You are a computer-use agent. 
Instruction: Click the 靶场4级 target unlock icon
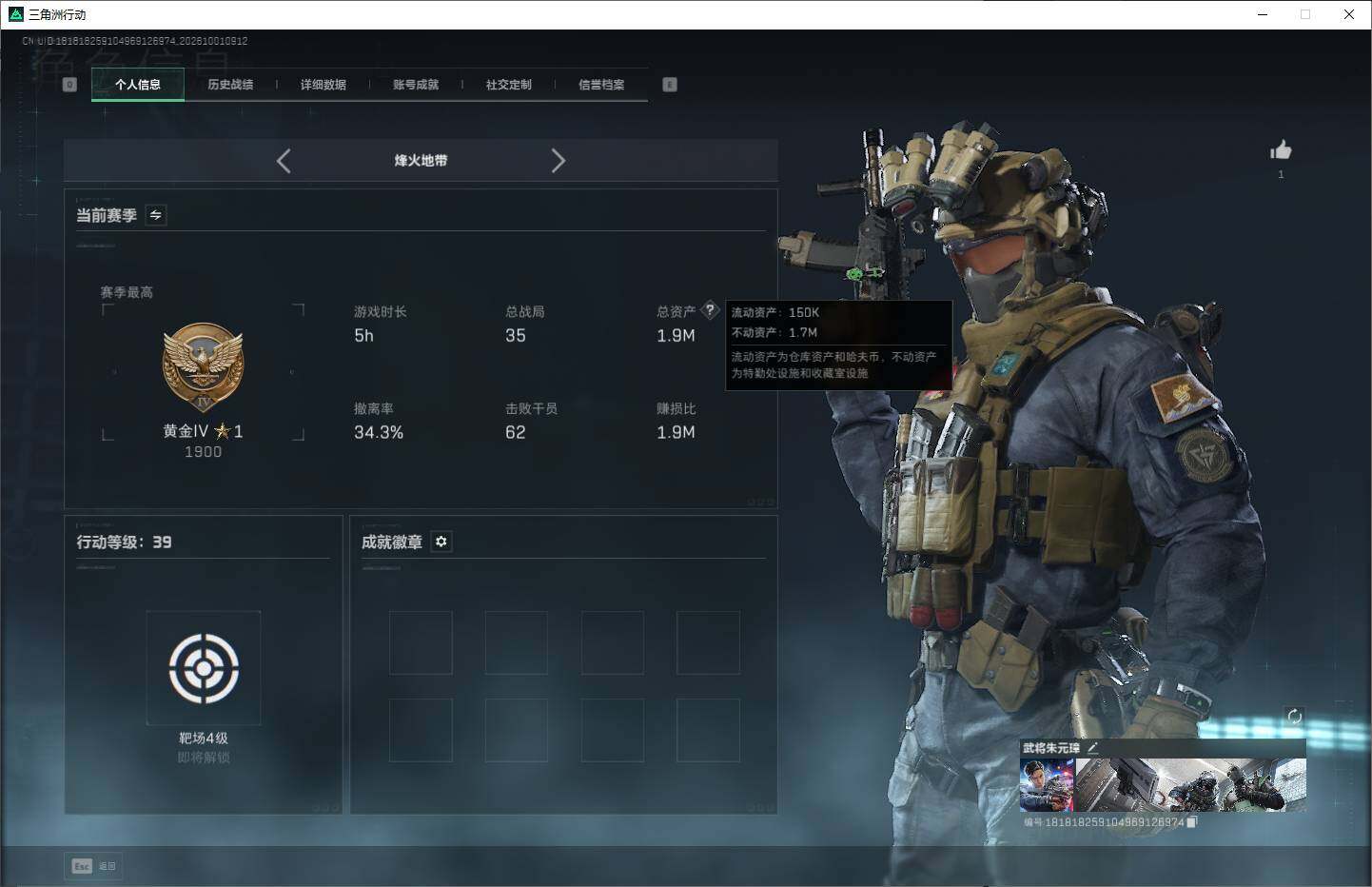tap(204, 668)
